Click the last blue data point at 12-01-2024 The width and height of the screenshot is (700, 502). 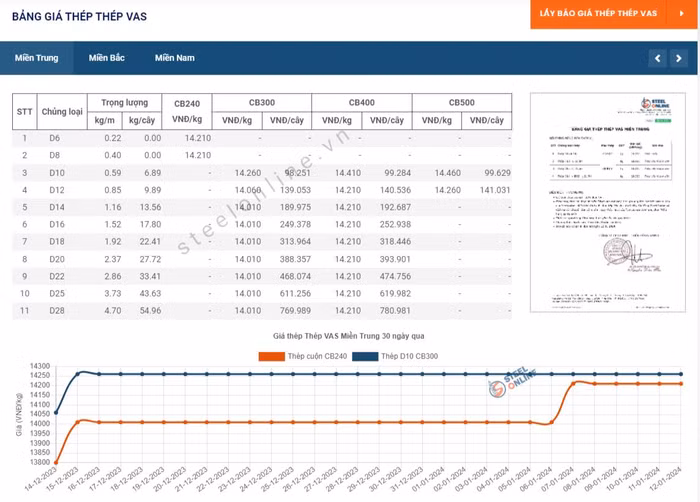pos(681,374)
